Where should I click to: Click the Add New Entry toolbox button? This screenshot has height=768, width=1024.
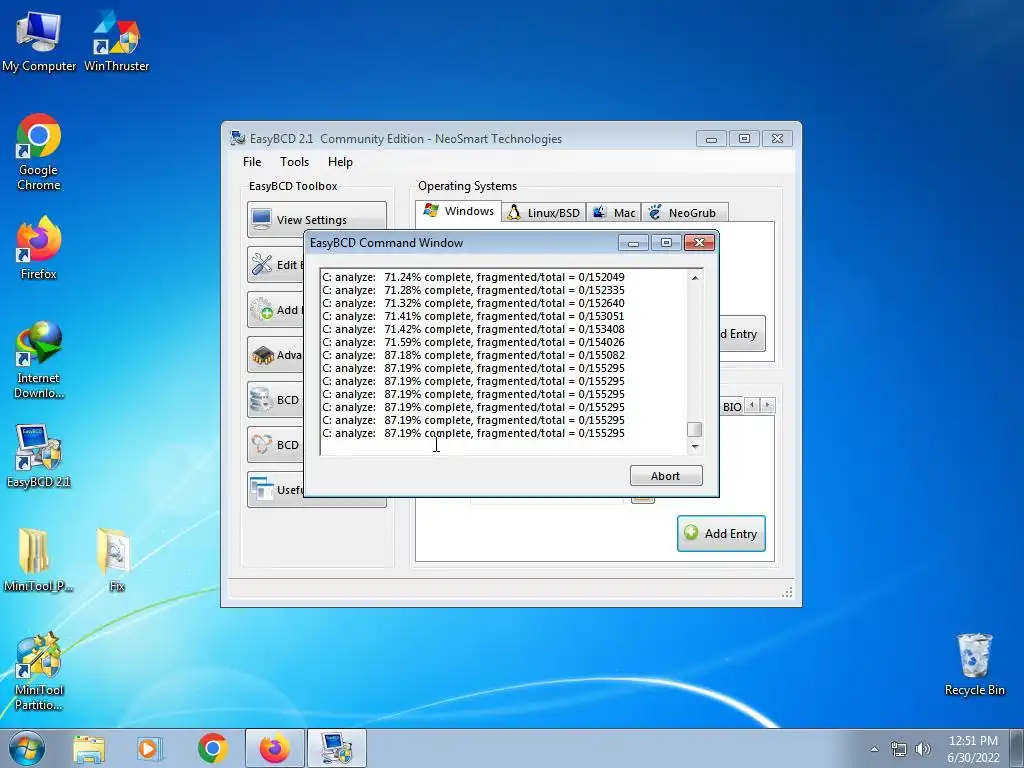click(276, 310)
